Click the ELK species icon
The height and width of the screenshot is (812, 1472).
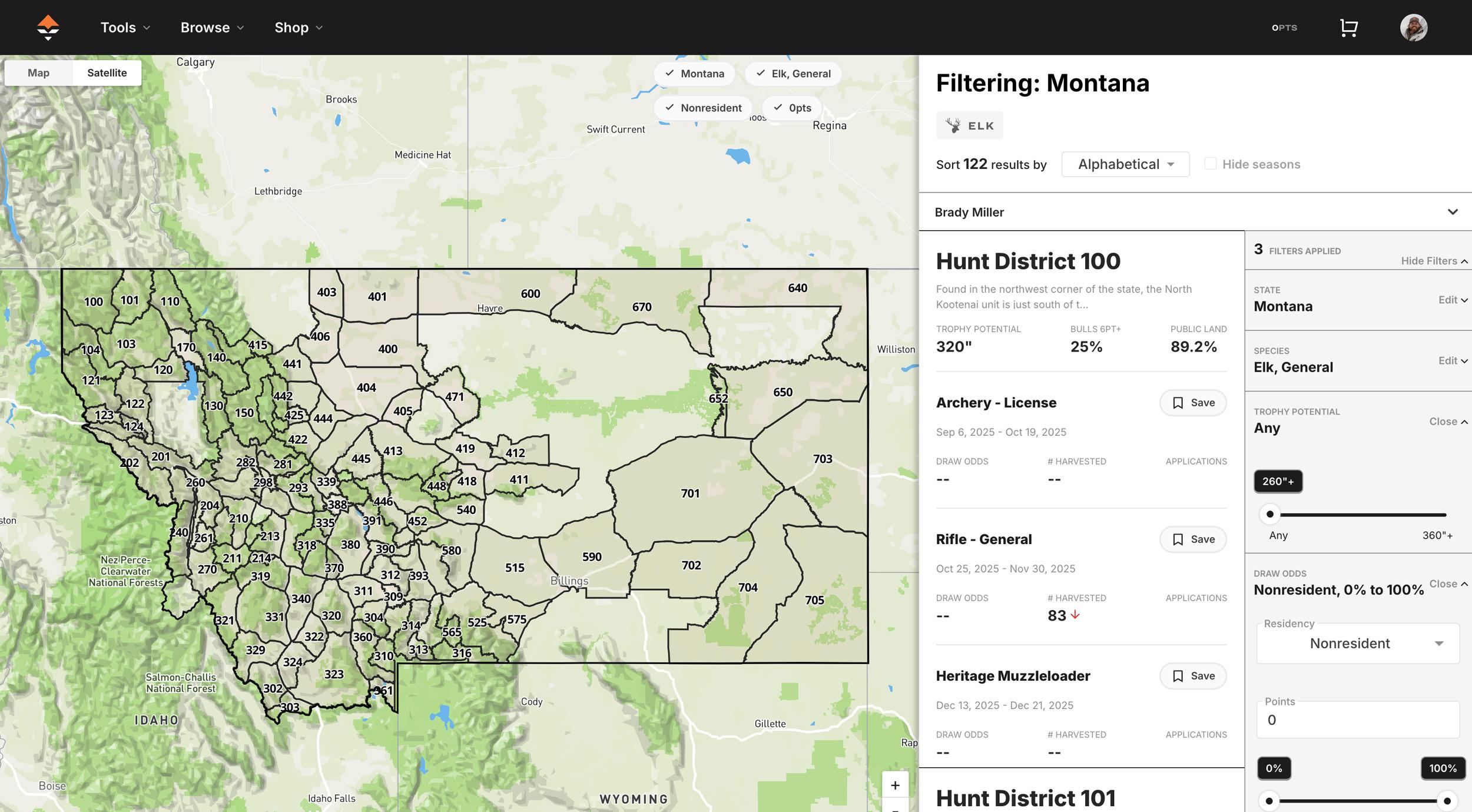tap(969, 125)
